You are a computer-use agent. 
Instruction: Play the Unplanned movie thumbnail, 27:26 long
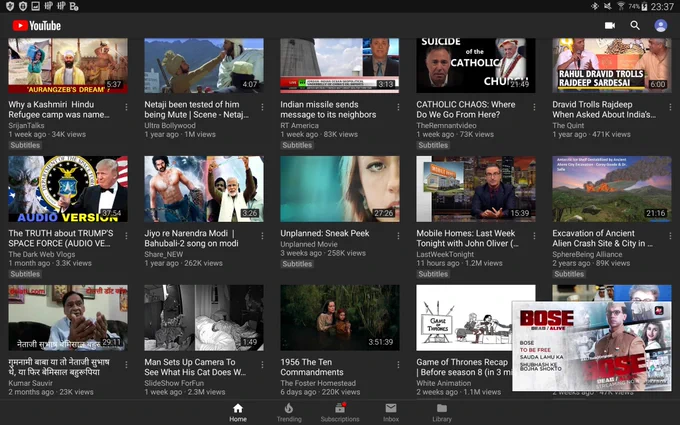pyautogui.click(x=340, y=189)
